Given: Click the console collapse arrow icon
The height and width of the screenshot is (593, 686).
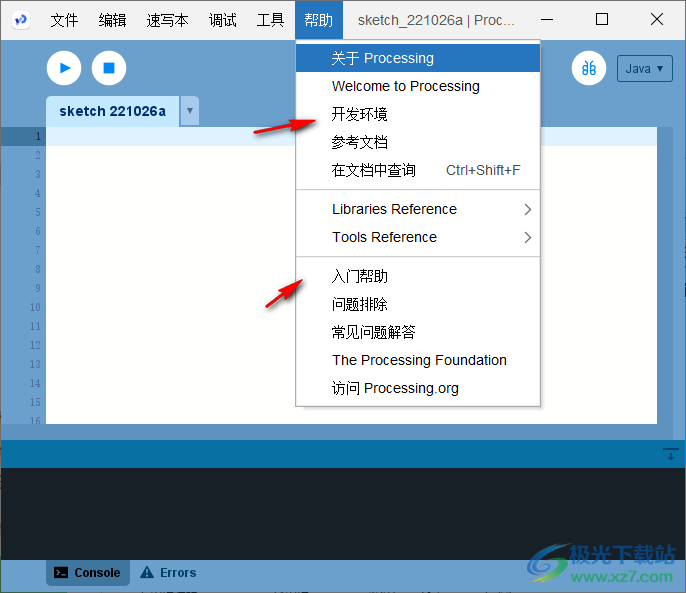Looking at the screenshot, I should [670, 454].
